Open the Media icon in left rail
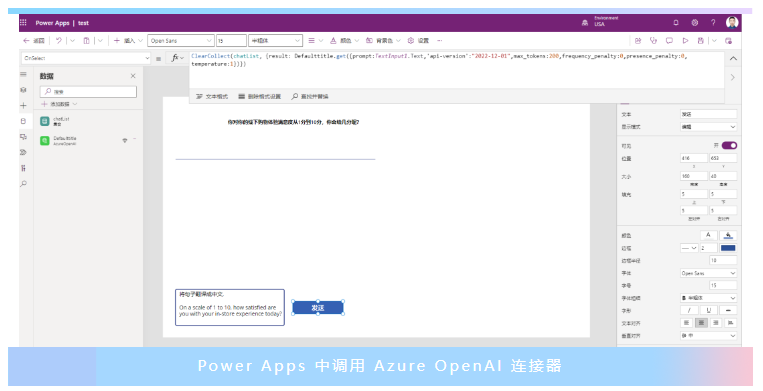 coord(23,137)
